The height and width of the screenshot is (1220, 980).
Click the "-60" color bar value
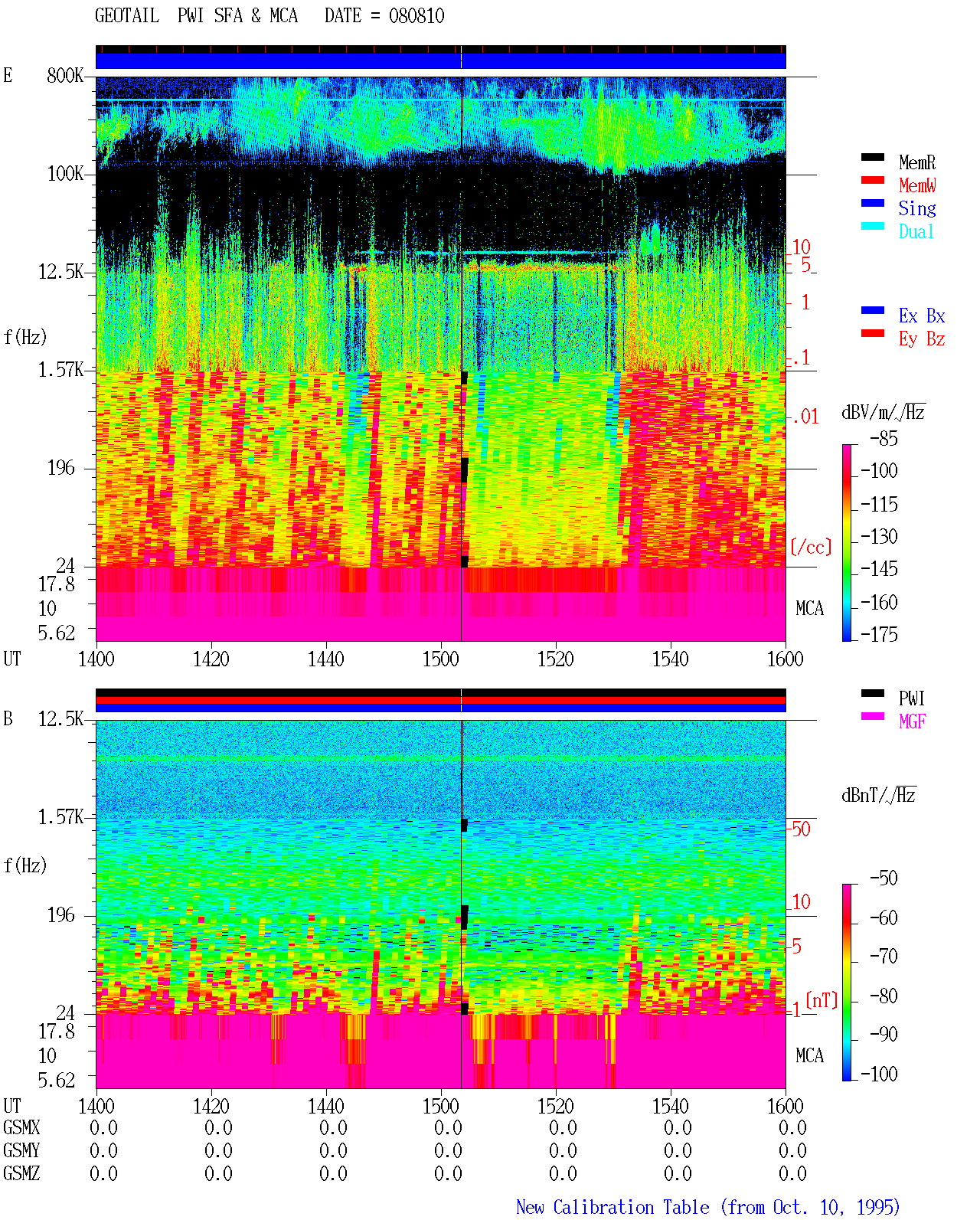coord(884,917)
